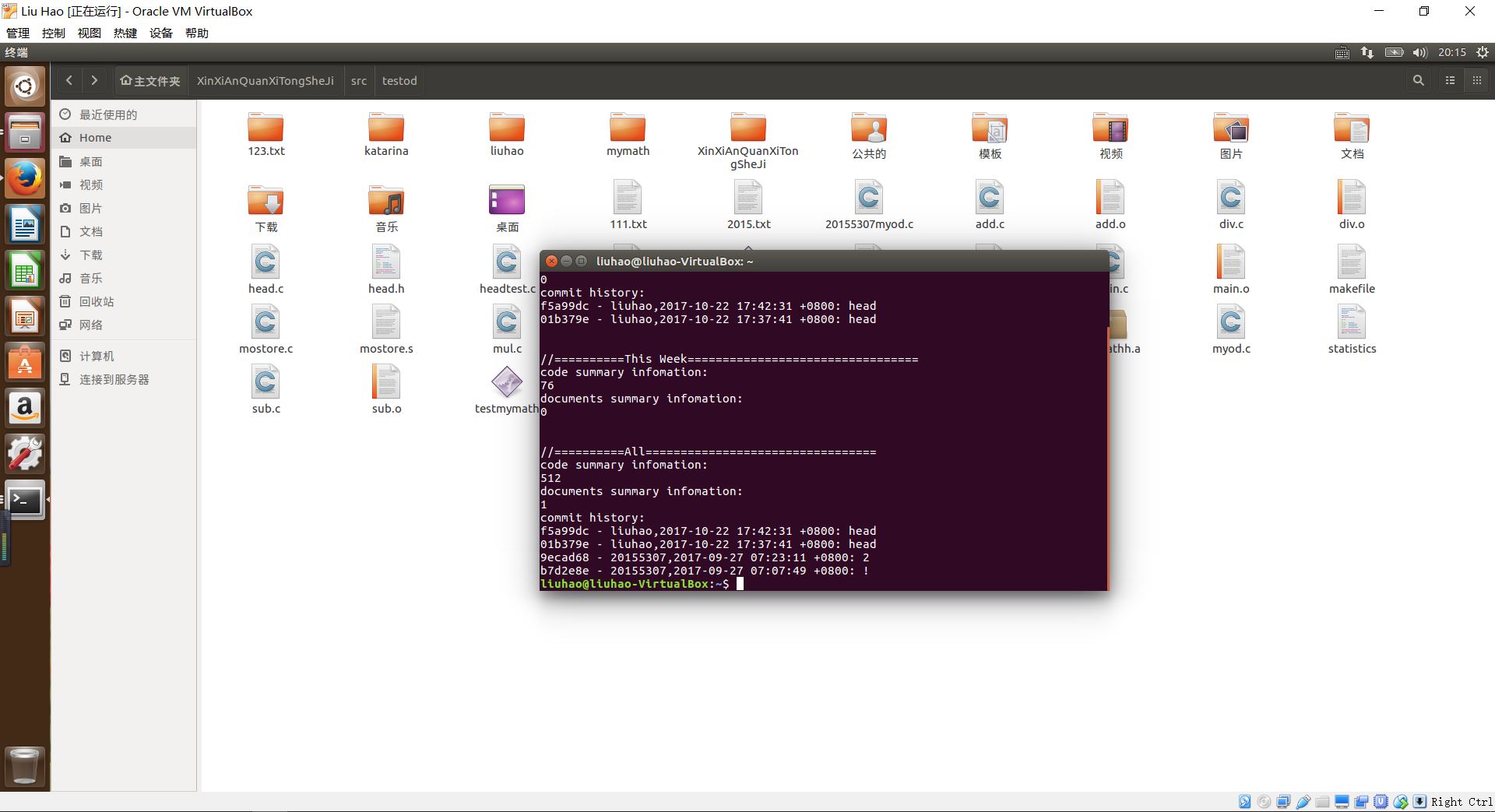1495x812 pixels.
Task: Open the network indicator in top panel
Action: tap(1367, 52)
